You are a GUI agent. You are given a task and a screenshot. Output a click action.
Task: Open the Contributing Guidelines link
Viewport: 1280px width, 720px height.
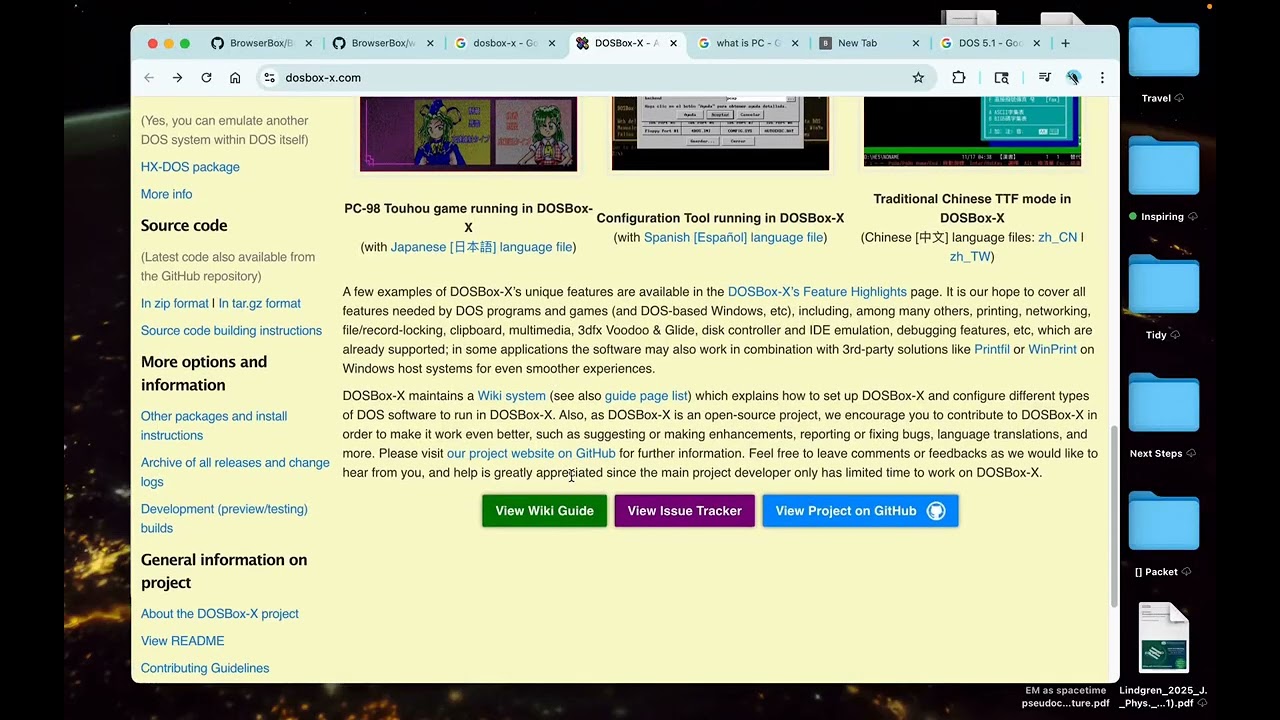tap(205, 668)
